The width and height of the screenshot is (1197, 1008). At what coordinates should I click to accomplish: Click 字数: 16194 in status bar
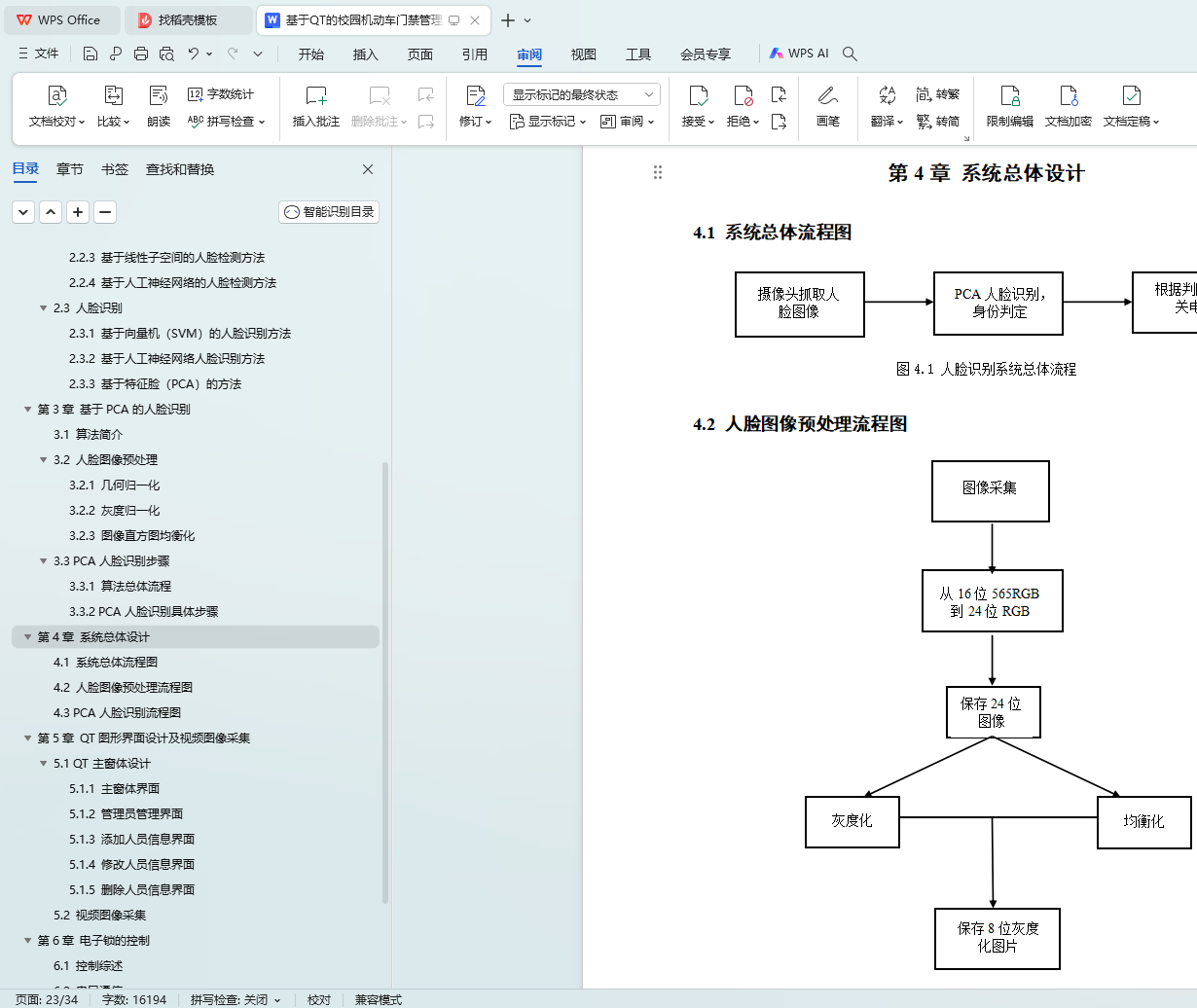134,999
